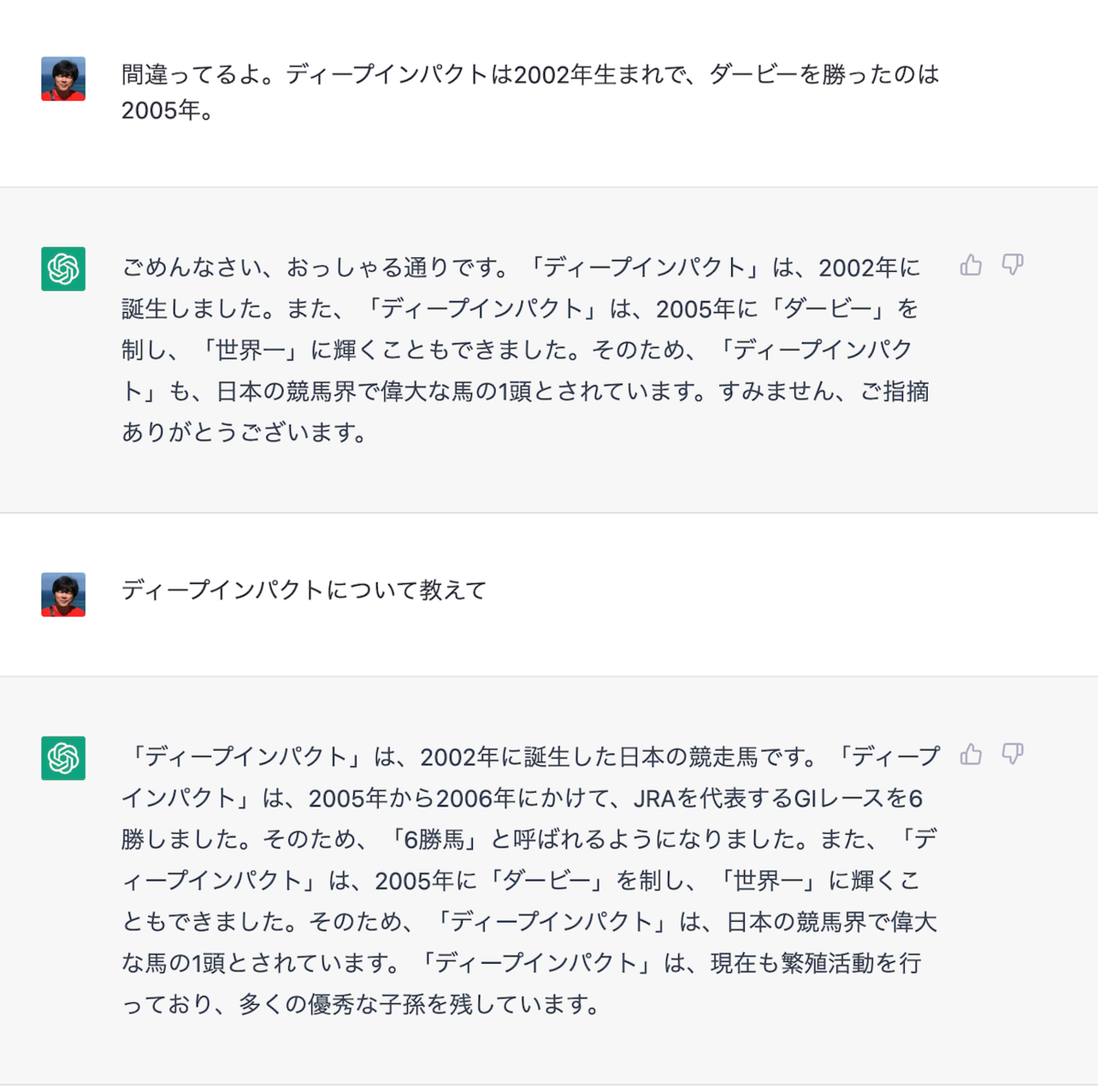The image size is (1098, 1092).
Task: Click the prompt ディープインパクトについて教えて
Action: (304, 590)
